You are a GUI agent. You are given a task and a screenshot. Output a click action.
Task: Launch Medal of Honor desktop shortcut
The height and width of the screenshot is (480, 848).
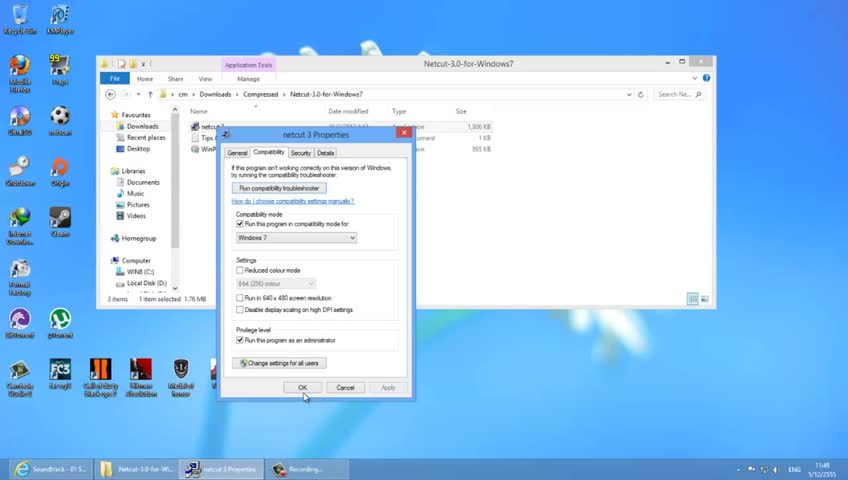pyautogui.click(x=181, y=378)
